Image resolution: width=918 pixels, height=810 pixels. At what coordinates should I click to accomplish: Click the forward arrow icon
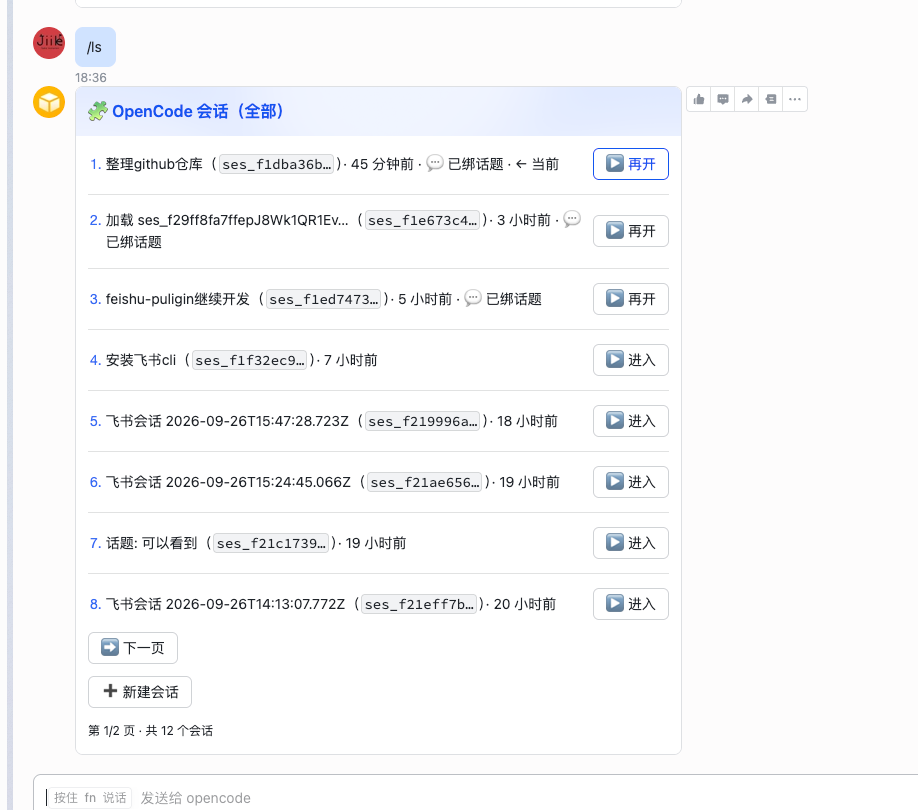[x=746, y=99]
